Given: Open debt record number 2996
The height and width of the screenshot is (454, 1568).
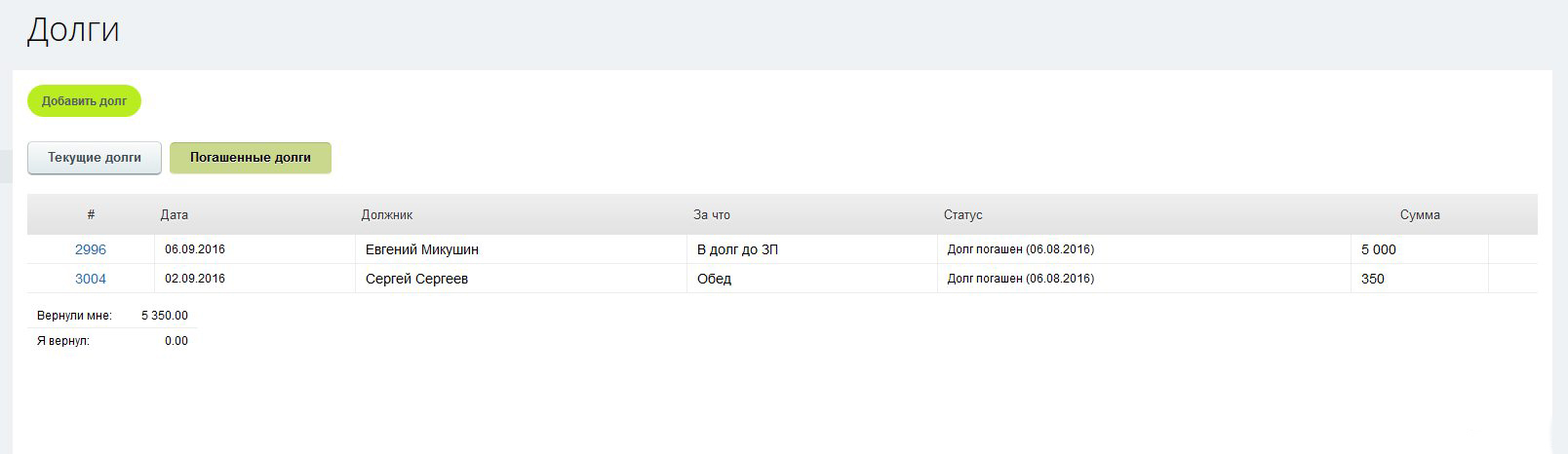Looking at the screenshot, I should [x=91, y=249].
